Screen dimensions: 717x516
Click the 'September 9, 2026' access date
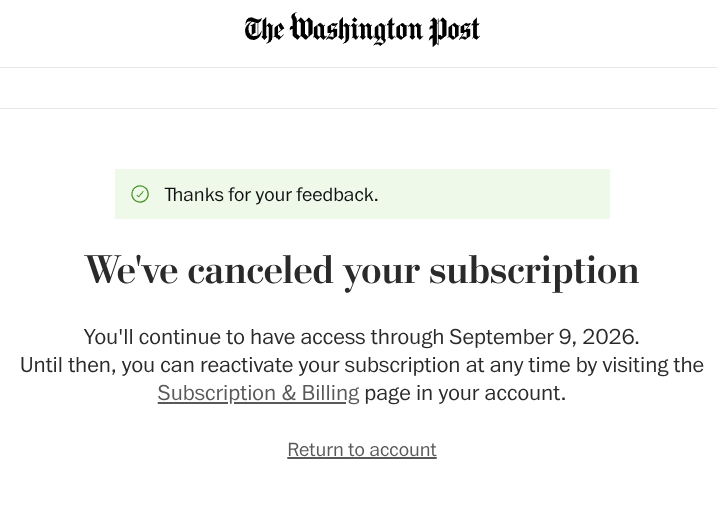point(543,337)
